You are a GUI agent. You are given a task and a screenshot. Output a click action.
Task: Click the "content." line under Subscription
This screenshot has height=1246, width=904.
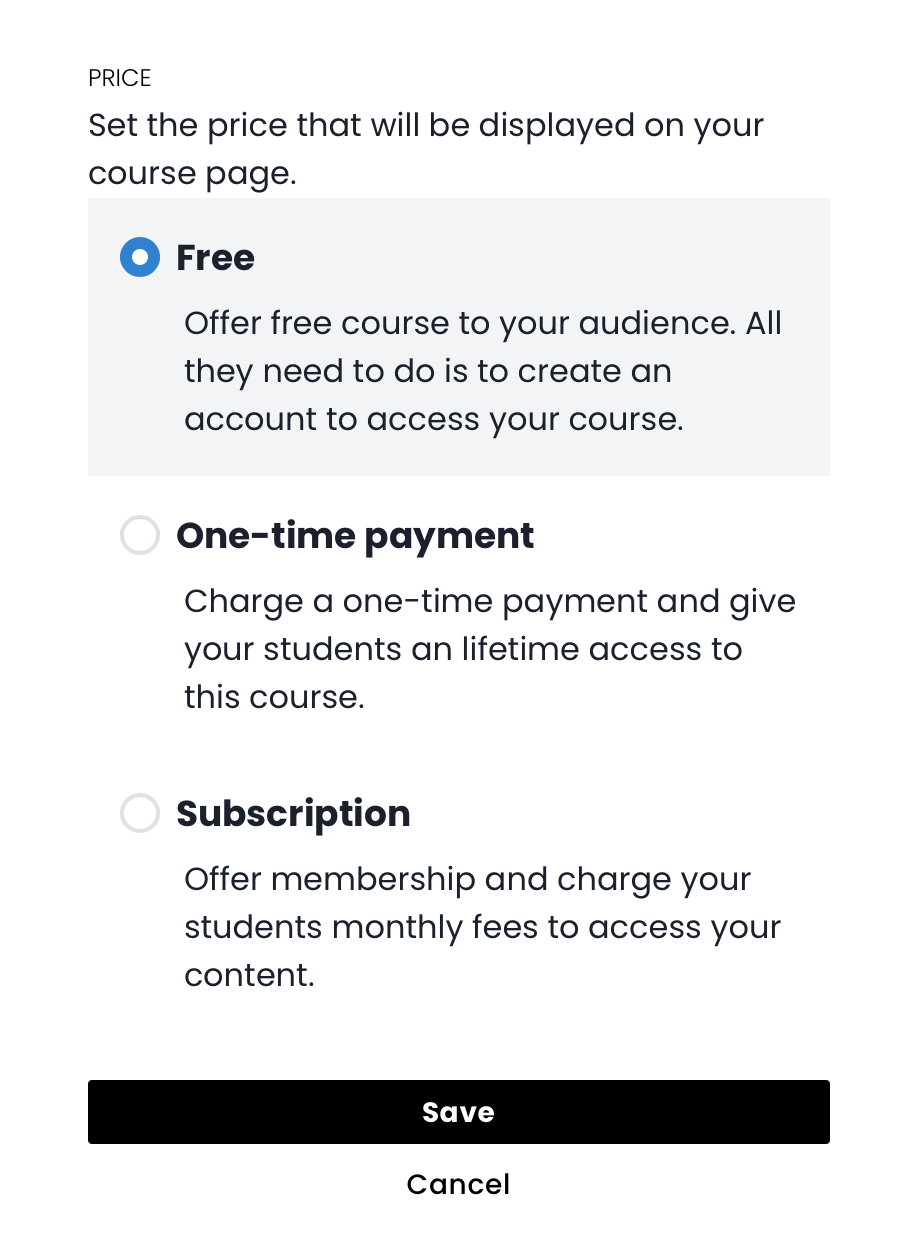[x=249, y=975]
